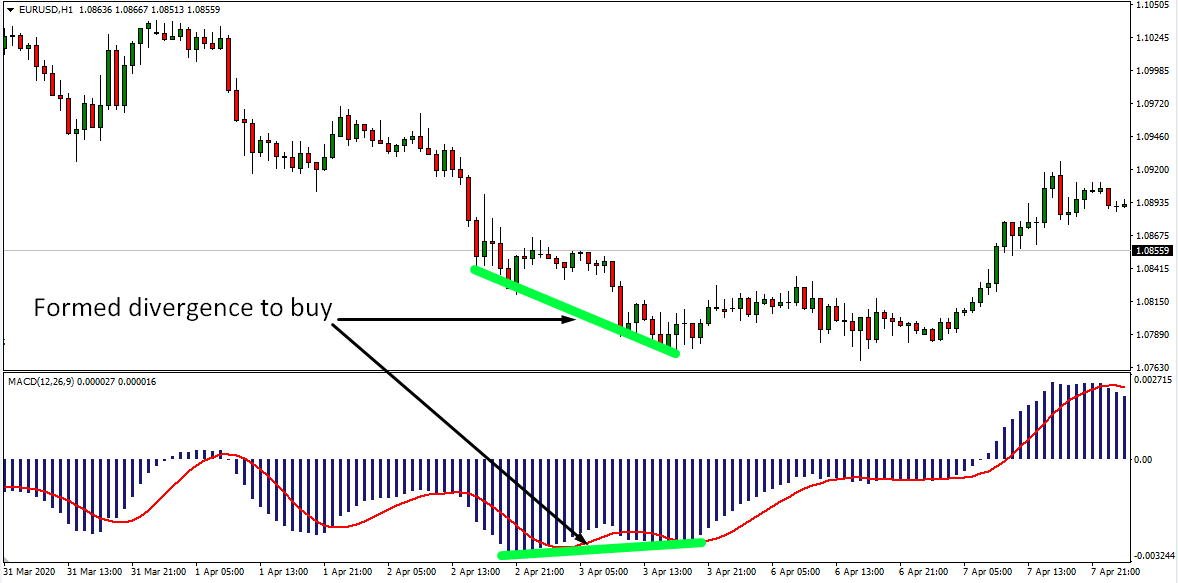
Task: Click the arrowhead pointing at the price trendline
Action: (571, 320)
